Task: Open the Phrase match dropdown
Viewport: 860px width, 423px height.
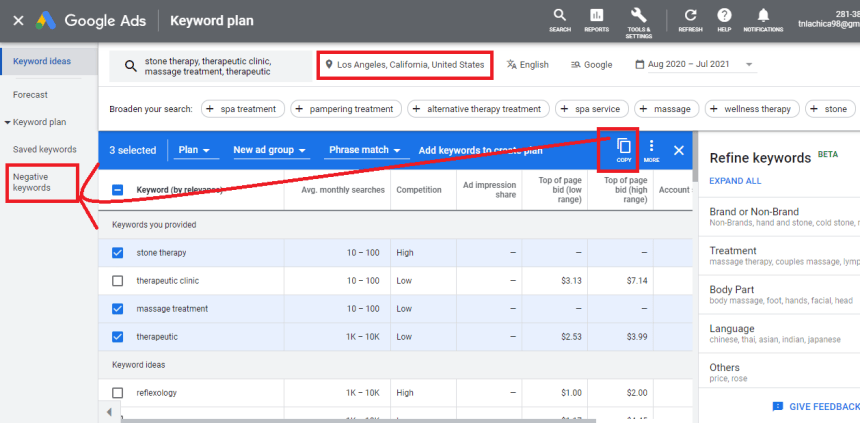Action: [365, 150]
